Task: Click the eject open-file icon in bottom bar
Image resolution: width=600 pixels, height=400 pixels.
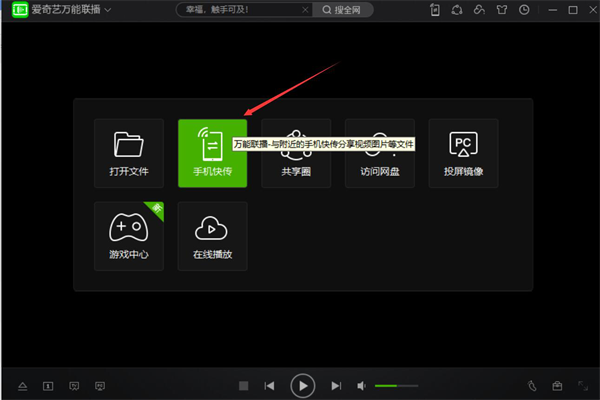Action: coord(23,386)
